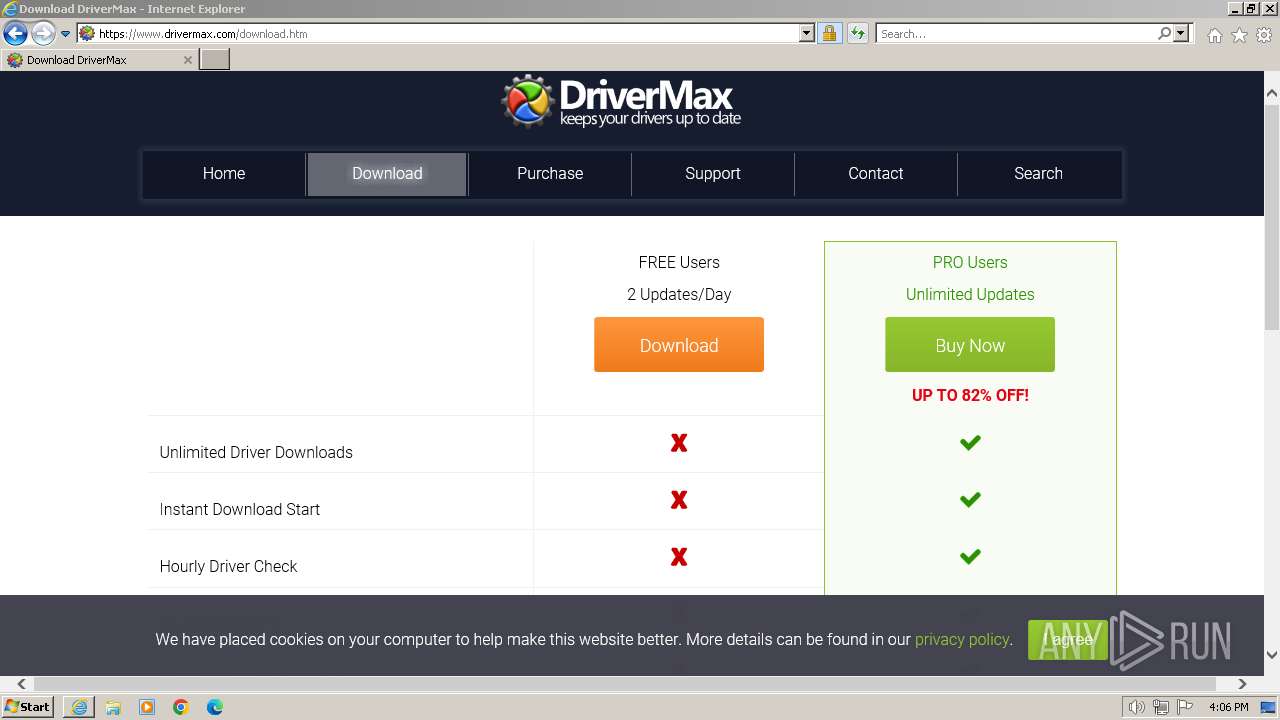
Task: Open the privacy policy link
Action: point(962,640)
